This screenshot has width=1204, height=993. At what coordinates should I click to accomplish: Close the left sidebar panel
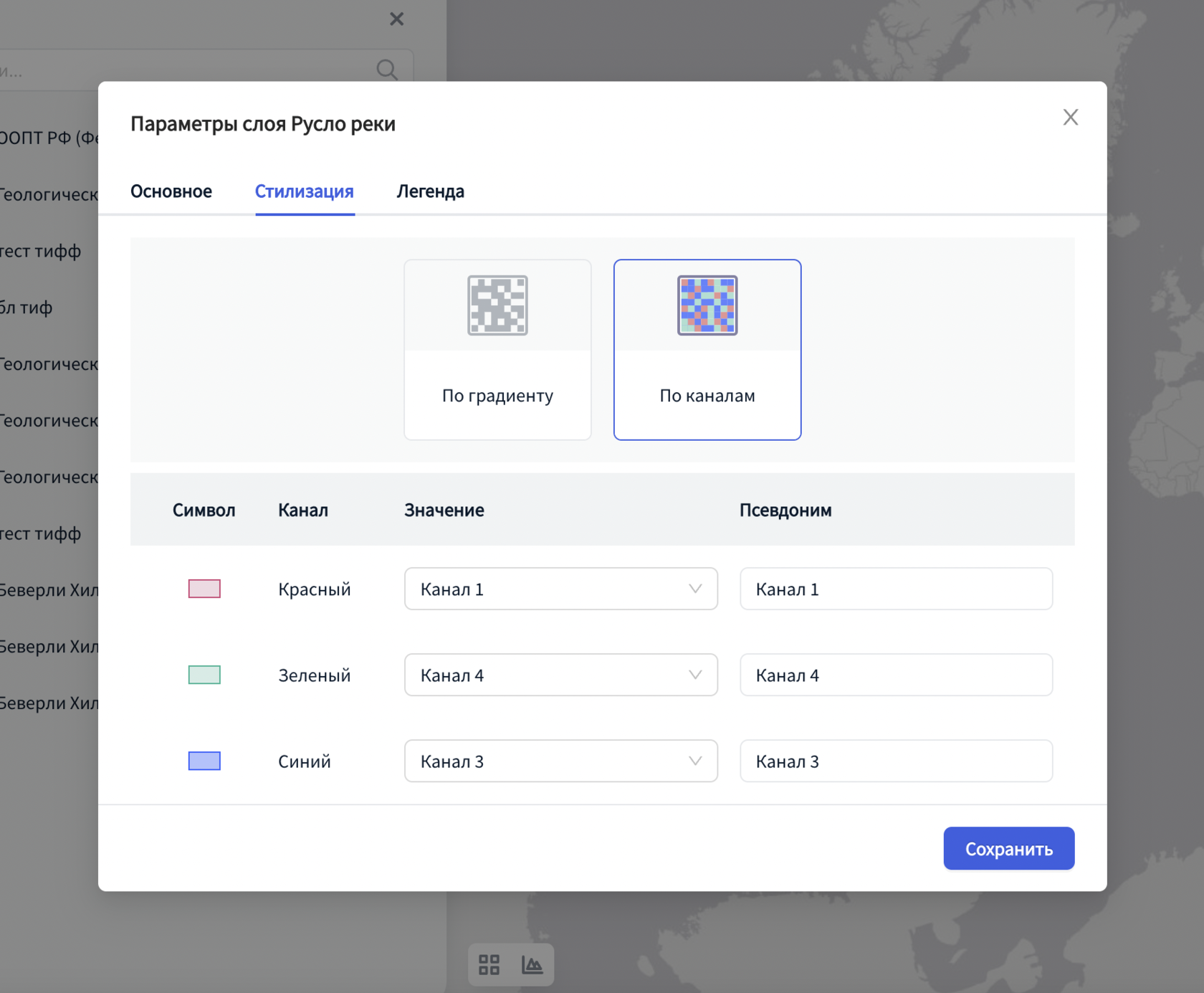[396, 19]
